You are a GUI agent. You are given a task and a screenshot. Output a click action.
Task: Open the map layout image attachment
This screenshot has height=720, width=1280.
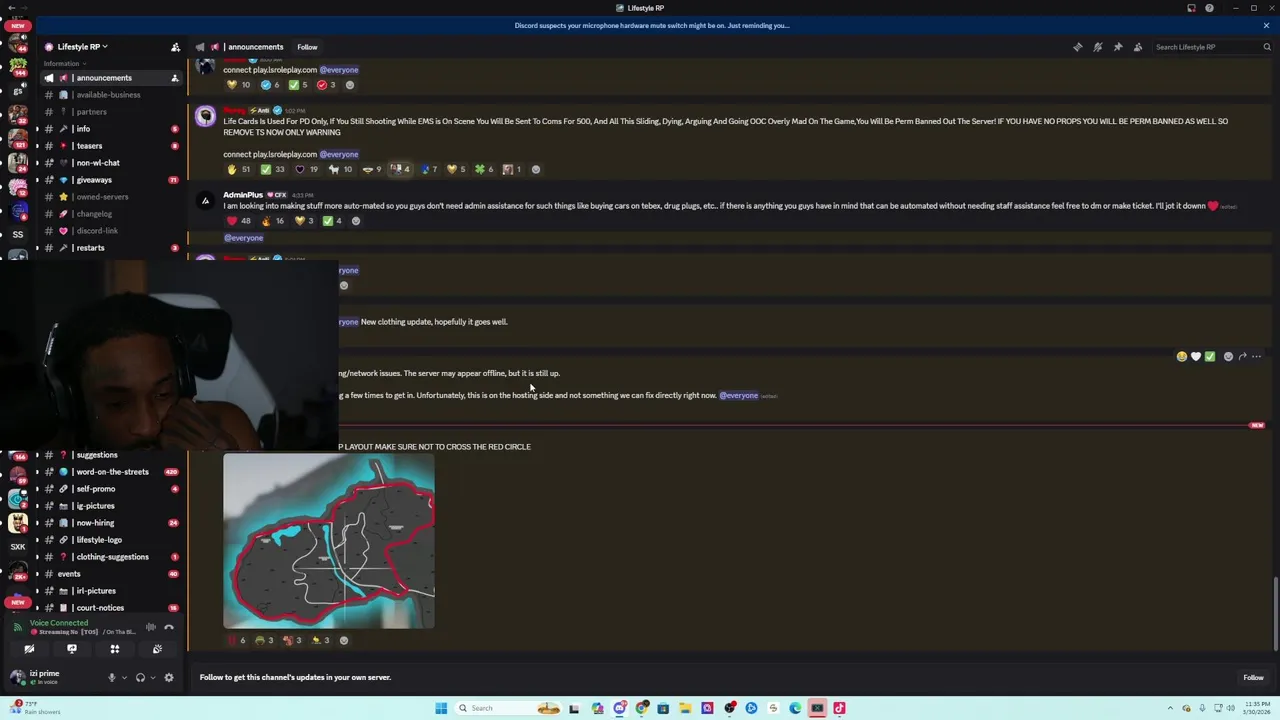coord(329,541)
